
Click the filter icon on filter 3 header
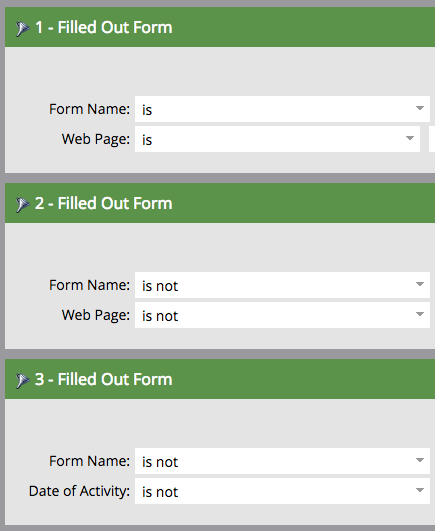(22, 380)
